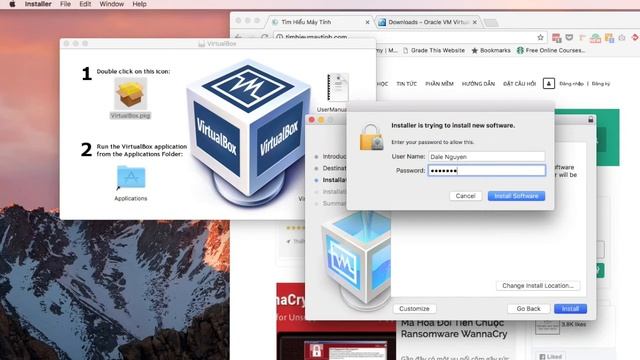Screen dimensions: 640x360
Task: Focus the Password field
Action: coord(487,170)
